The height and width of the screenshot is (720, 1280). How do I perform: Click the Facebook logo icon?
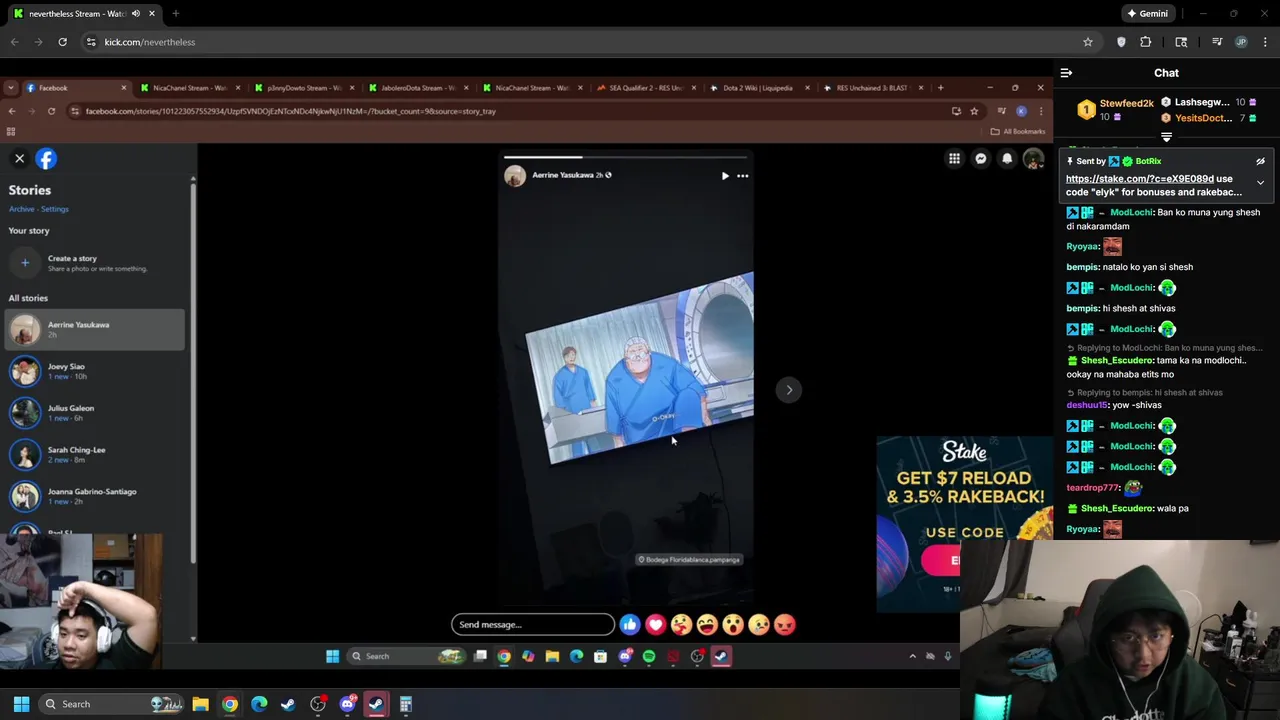tap(46, 158)
